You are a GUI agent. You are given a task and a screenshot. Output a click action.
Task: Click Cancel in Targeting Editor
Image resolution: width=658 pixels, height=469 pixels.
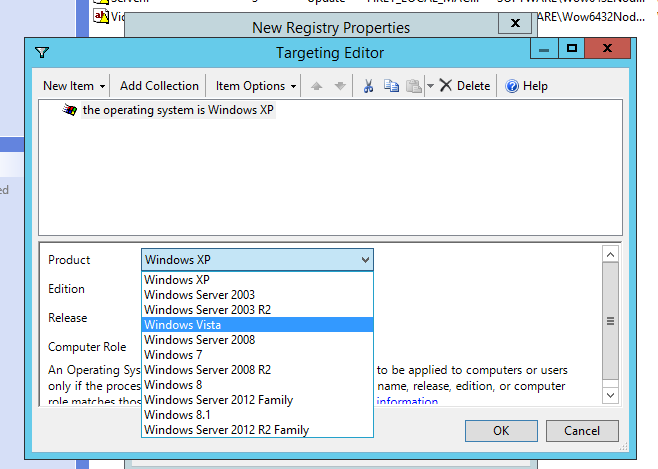point(582,431)
